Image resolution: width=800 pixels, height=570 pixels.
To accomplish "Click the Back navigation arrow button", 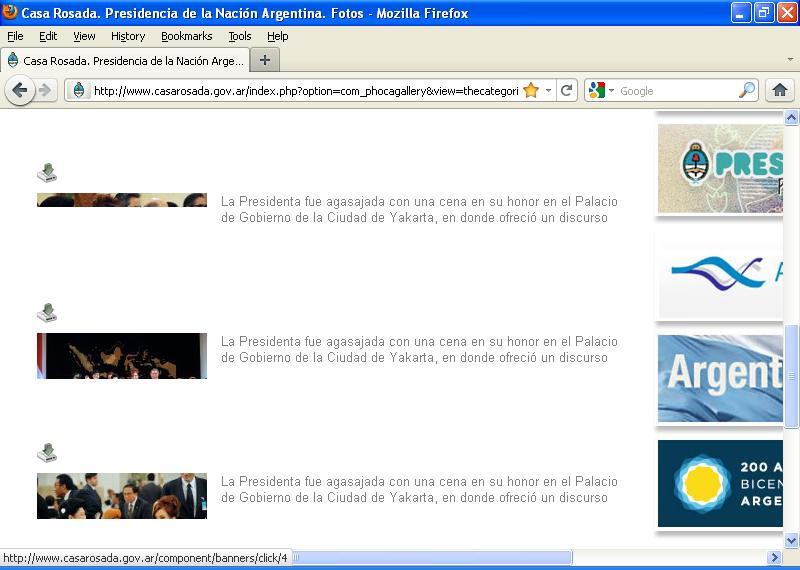I will [19, 90].
